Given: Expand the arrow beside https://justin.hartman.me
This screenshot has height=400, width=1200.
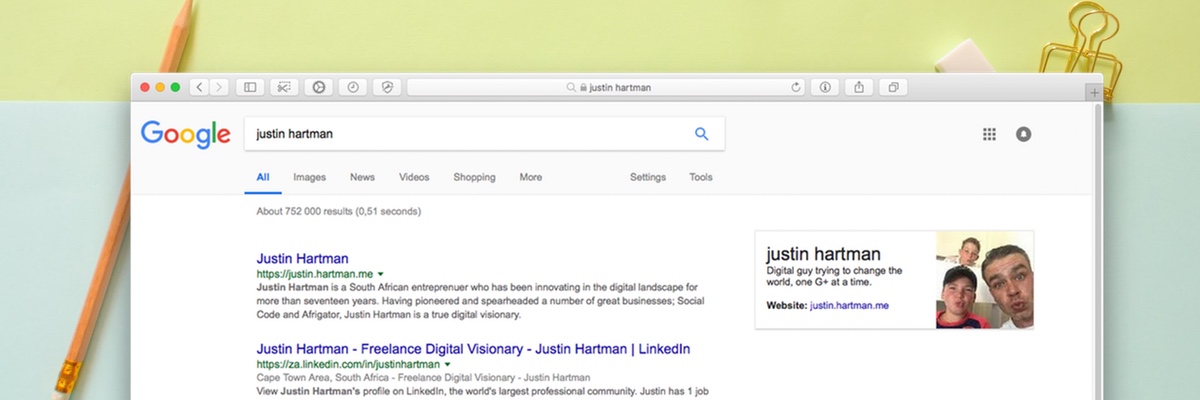Looking at the screenshot, I should coord(380,273).
